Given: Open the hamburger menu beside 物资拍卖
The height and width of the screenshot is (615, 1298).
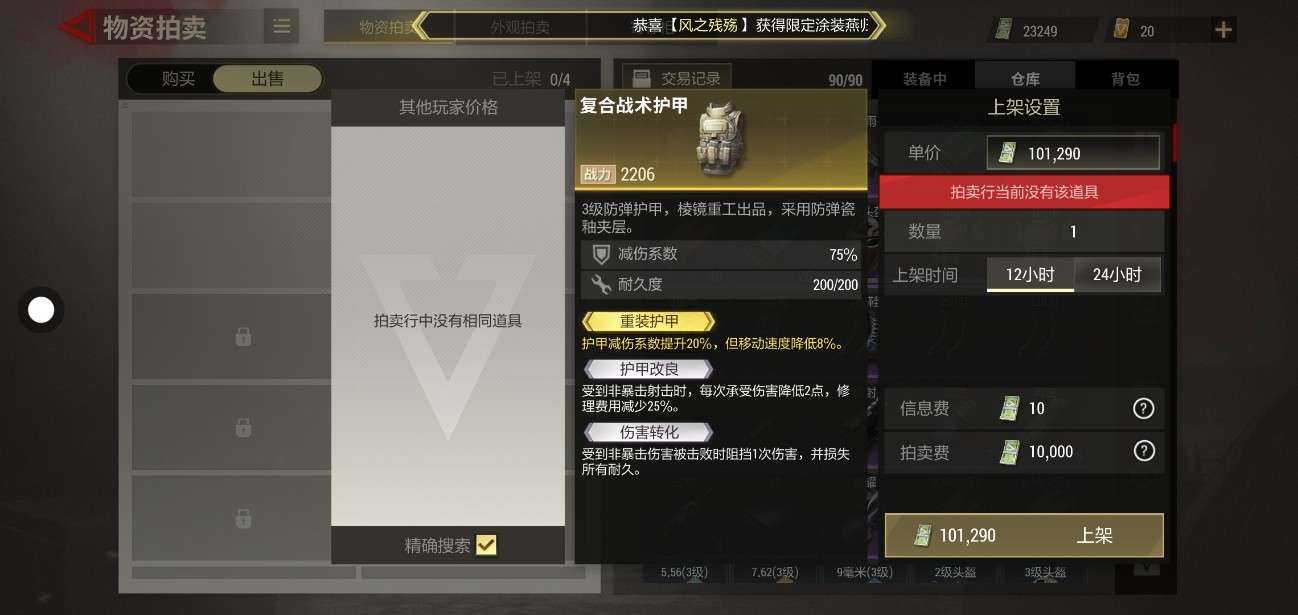Looking at the screenshot, I should [x=281, y=27].
